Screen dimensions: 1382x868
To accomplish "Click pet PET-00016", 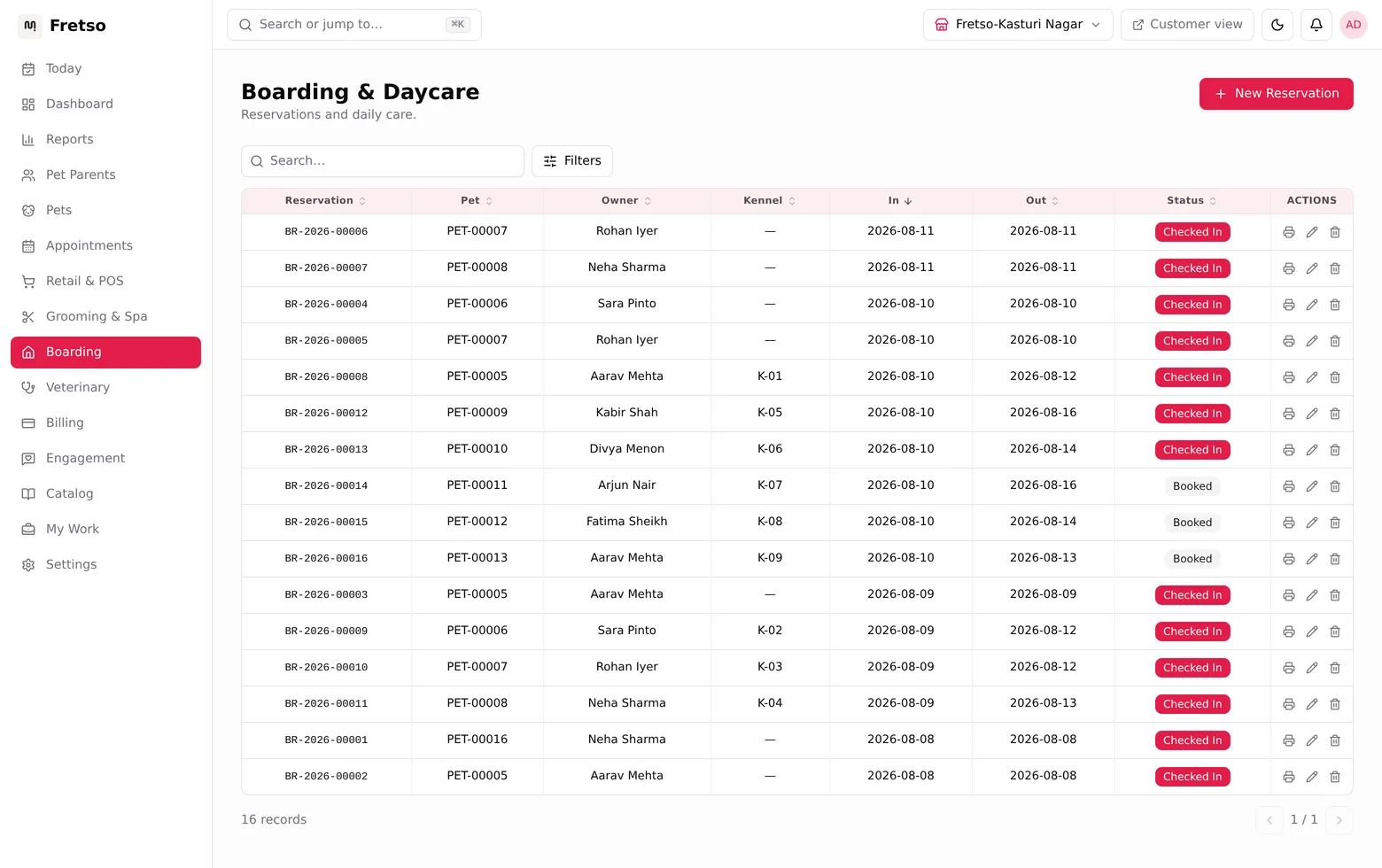I will point(477,740).
